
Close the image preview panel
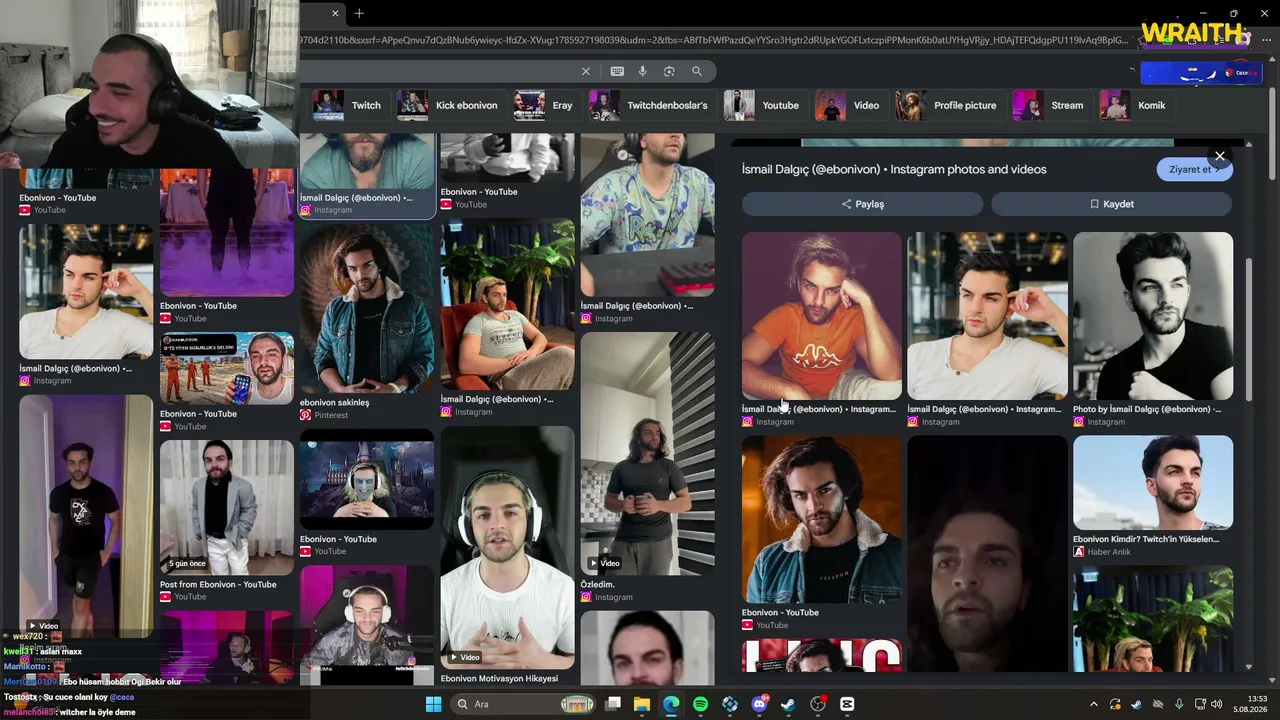click(x=1219, y=156)
